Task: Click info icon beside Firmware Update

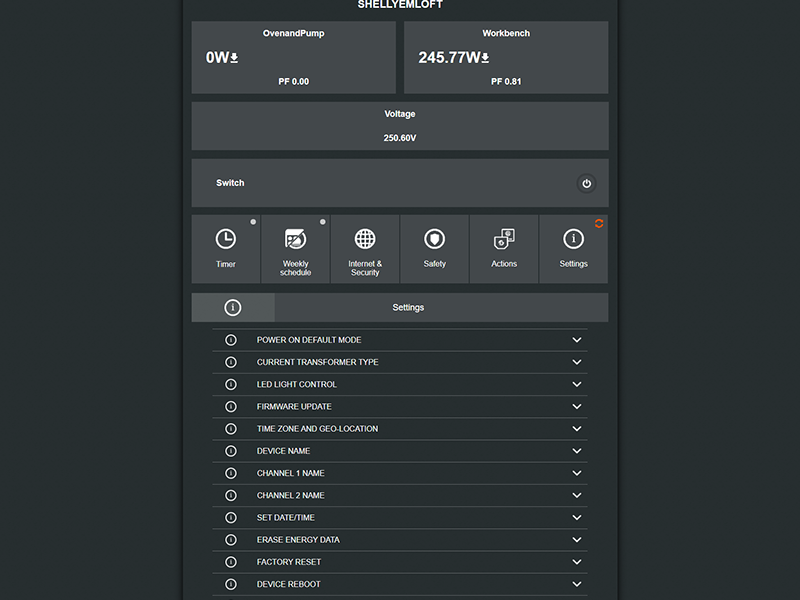Action: 231,407
